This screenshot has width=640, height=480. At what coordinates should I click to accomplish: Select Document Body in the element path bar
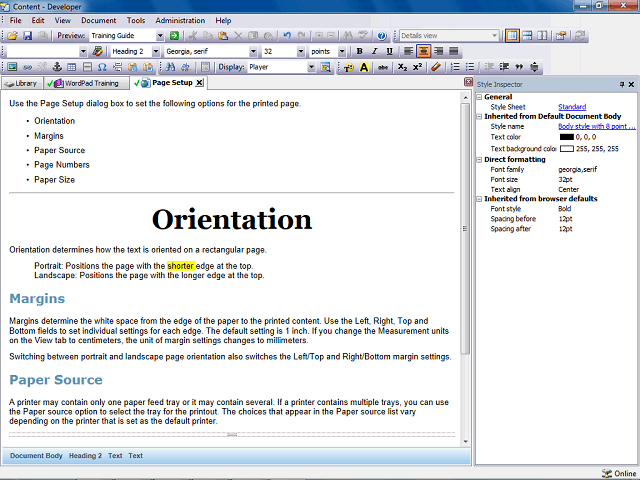click(36, 456)
